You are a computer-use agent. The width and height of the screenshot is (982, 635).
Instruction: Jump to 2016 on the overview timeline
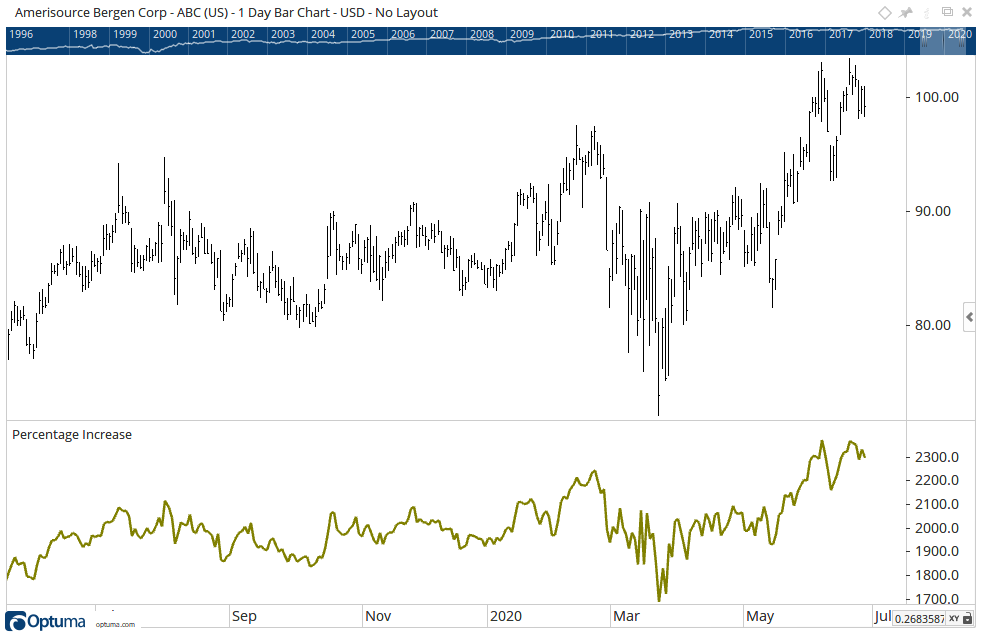801,34
